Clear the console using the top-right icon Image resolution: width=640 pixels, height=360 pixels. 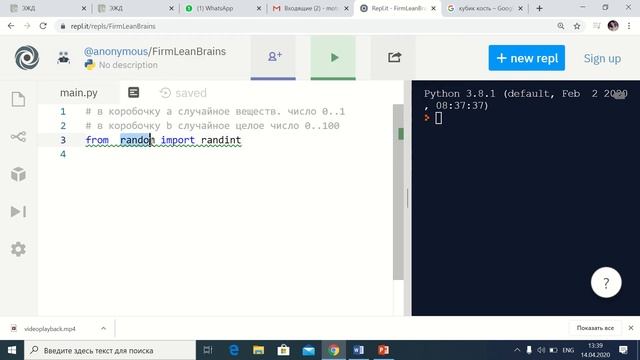(620, 96)
